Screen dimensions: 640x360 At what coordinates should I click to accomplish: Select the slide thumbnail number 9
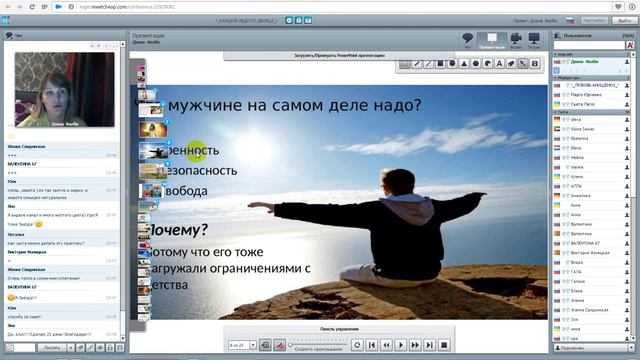click(153, 171)
